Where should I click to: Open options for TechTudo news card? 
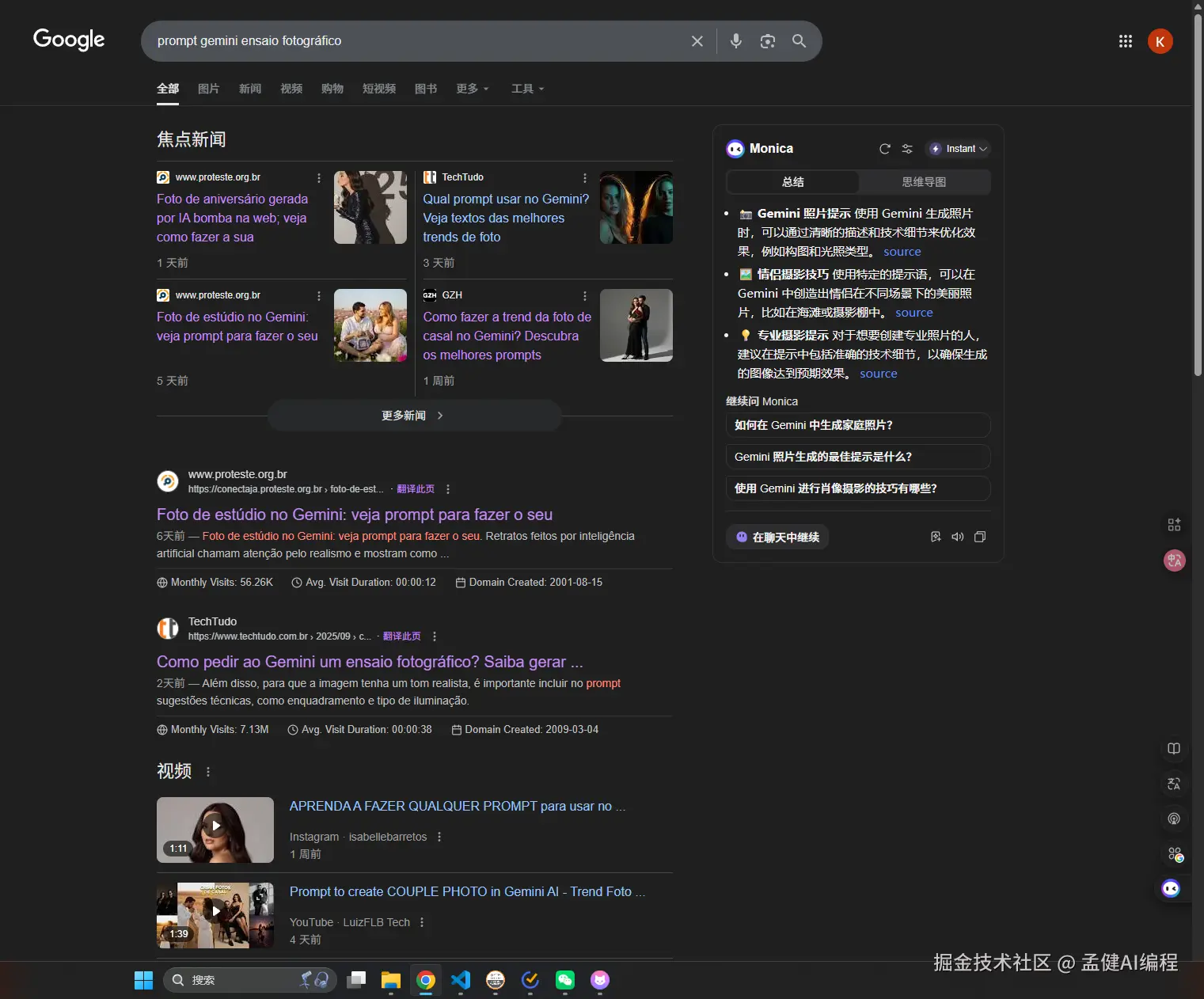click(585, 178)
